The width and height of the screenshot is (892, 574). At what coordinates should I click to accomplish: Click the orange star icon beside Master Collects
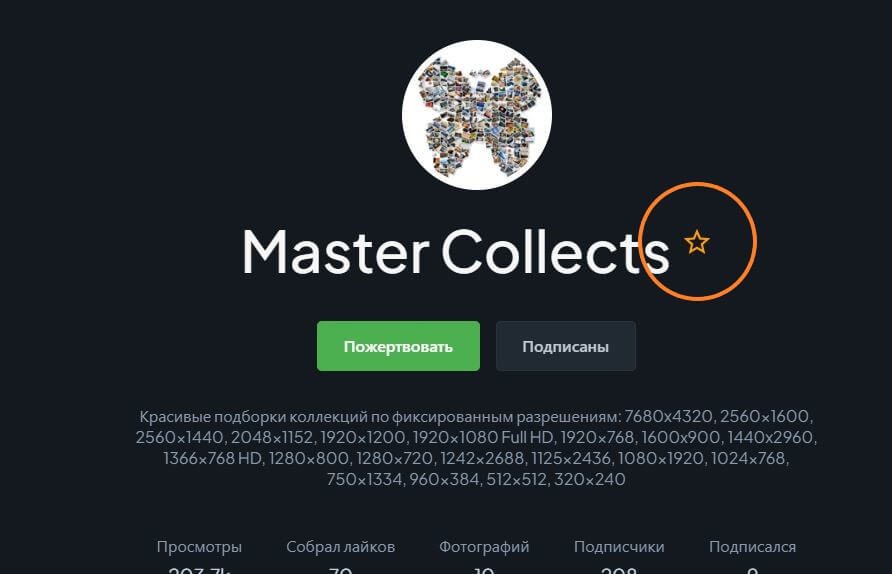[697, 243]
